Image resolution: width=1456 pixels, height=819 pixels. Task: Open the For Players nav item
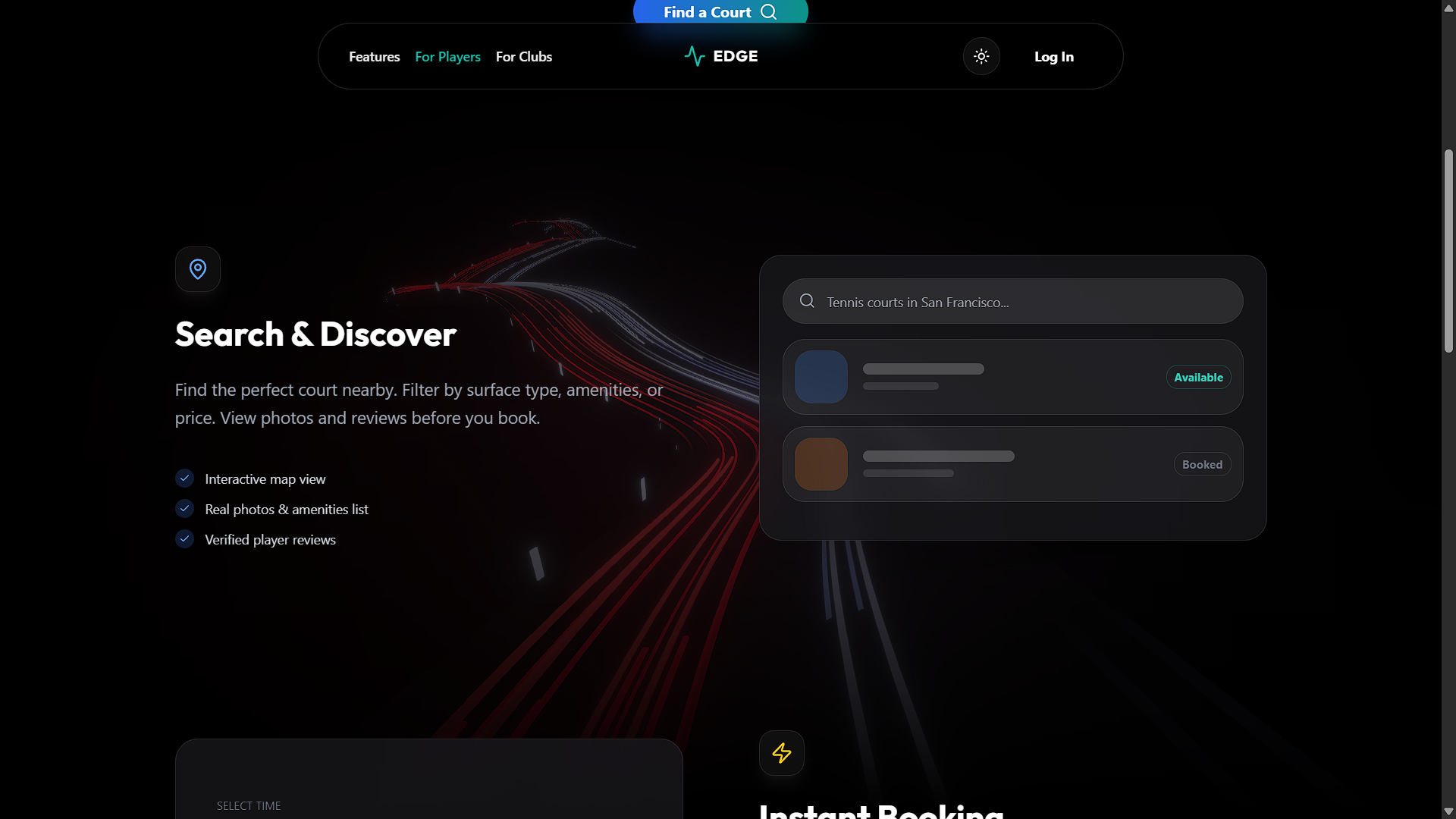pos(447,57)
